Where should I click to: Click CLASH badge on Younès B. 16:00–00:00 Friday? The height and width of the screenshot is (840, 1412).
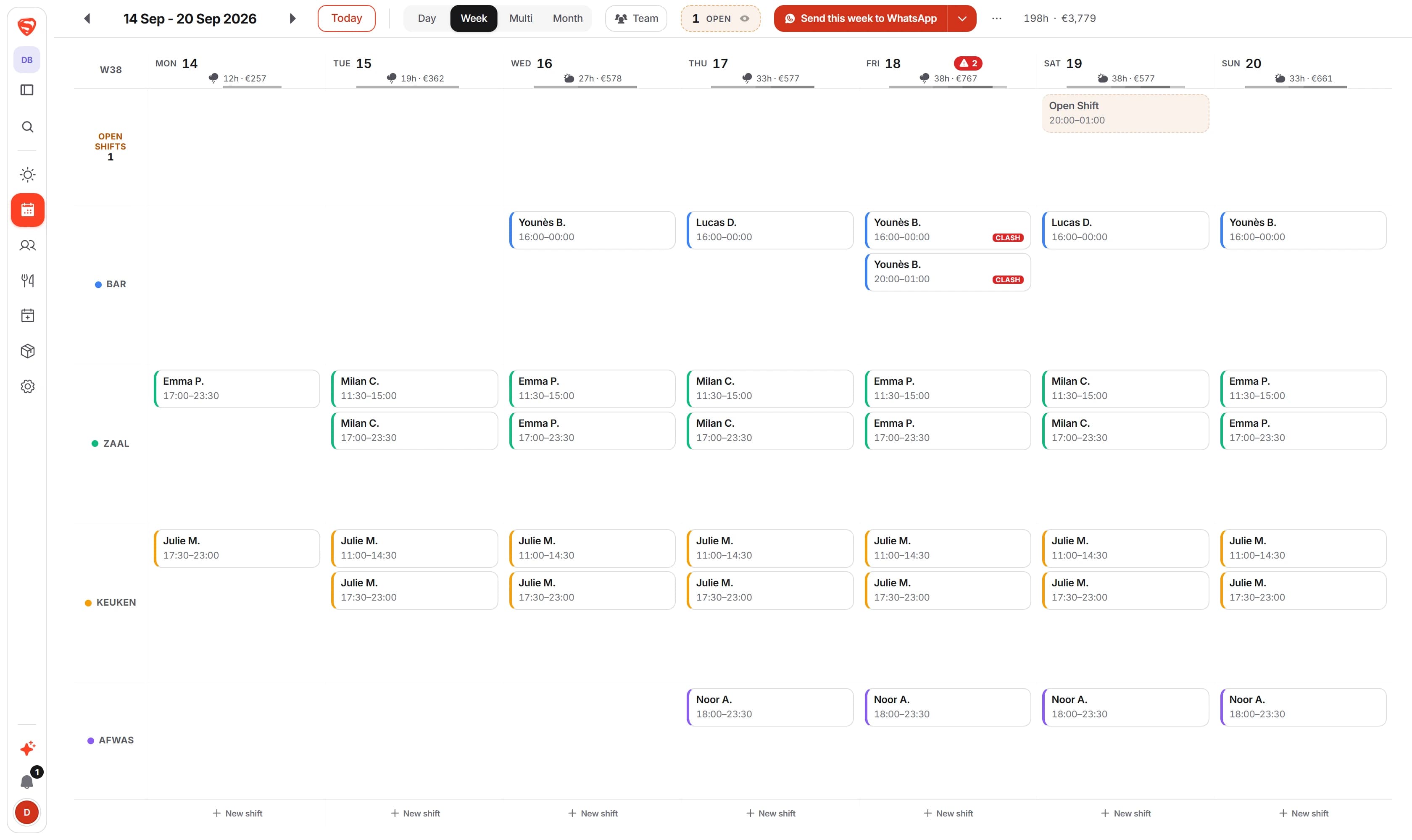[x=1008, y=238]
